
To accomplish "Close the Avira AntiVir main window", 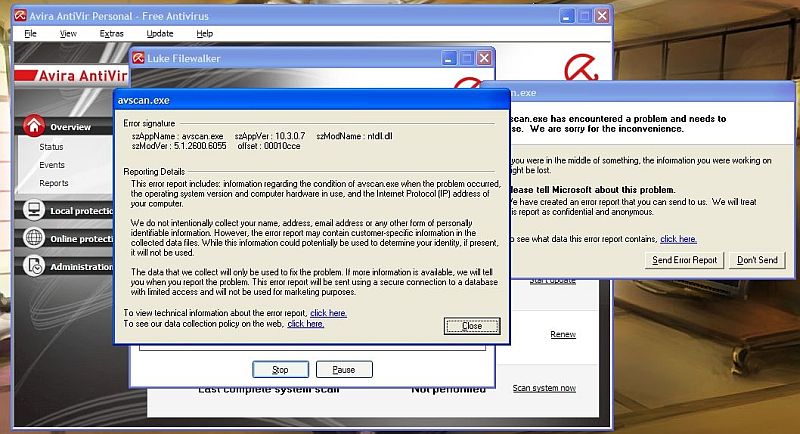I will [602, 16].
